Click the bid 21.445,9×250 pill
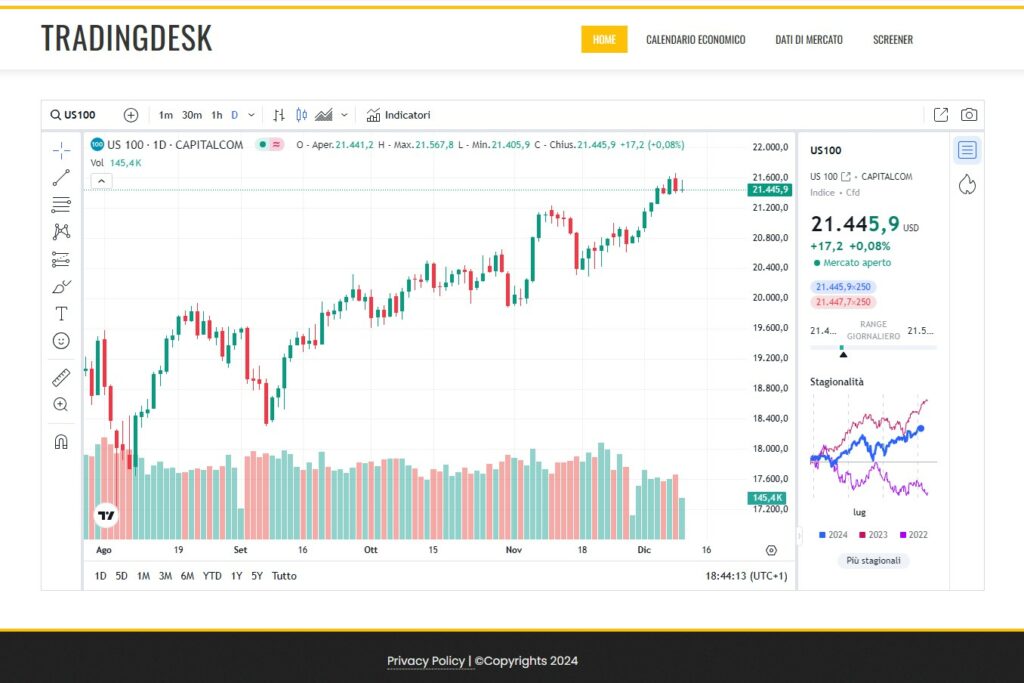The height and width of the screenshot is (683, 1024). coord(843,287)
